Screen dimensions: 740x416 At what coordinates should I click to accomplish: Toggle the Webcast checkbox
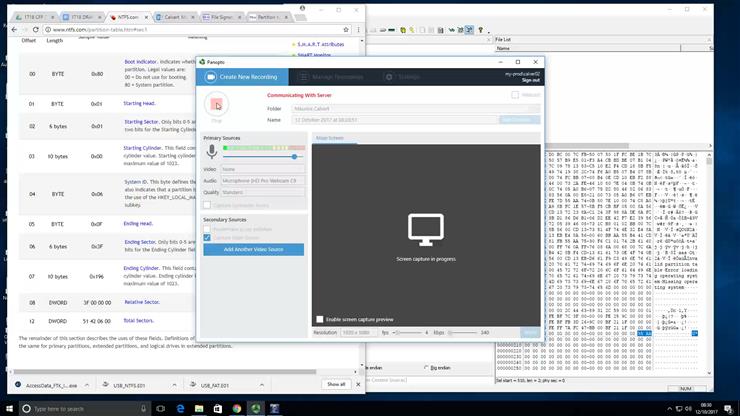point(515,95)
